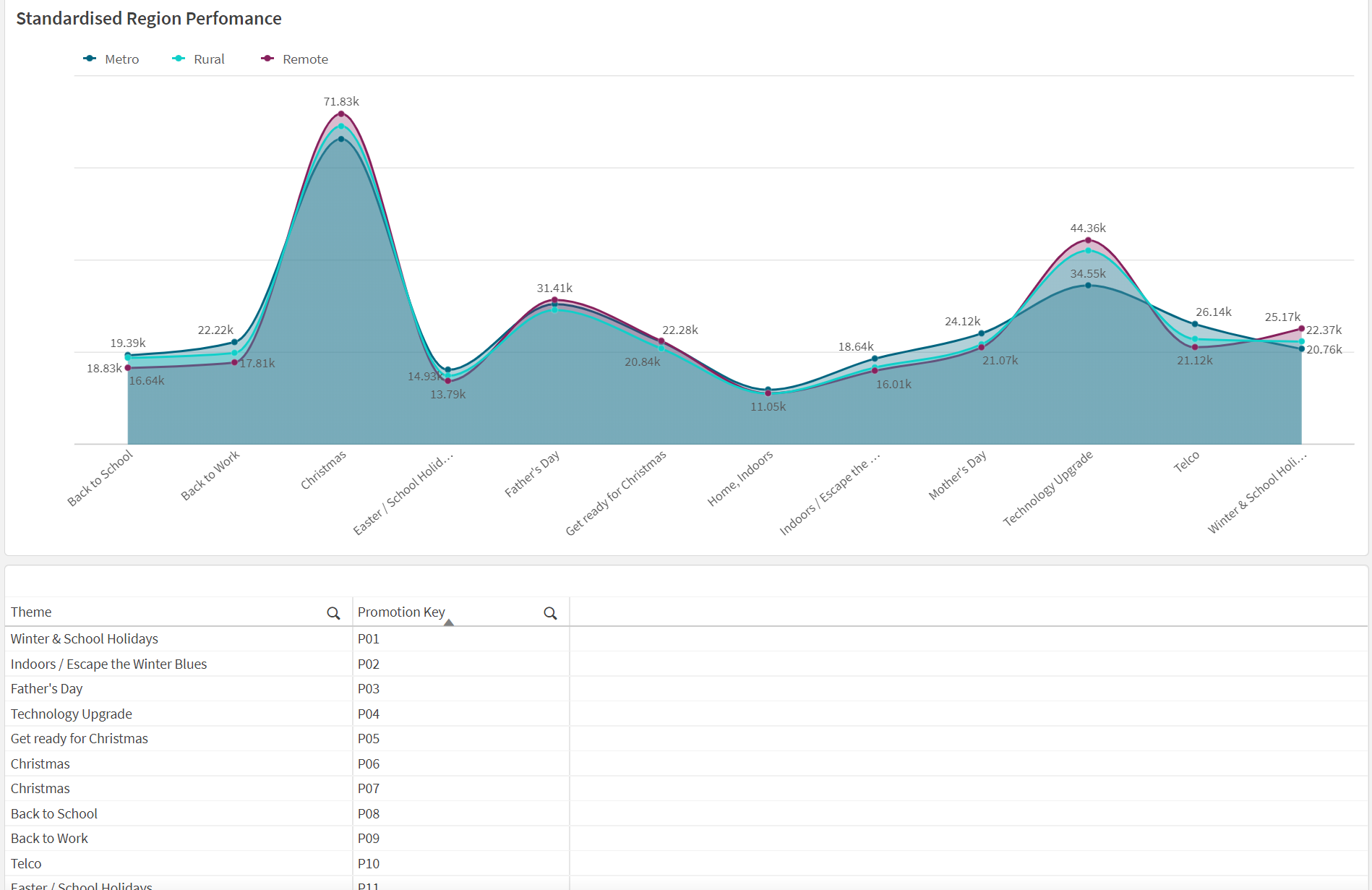Click the Christmas x-axis label

(323, 470)
